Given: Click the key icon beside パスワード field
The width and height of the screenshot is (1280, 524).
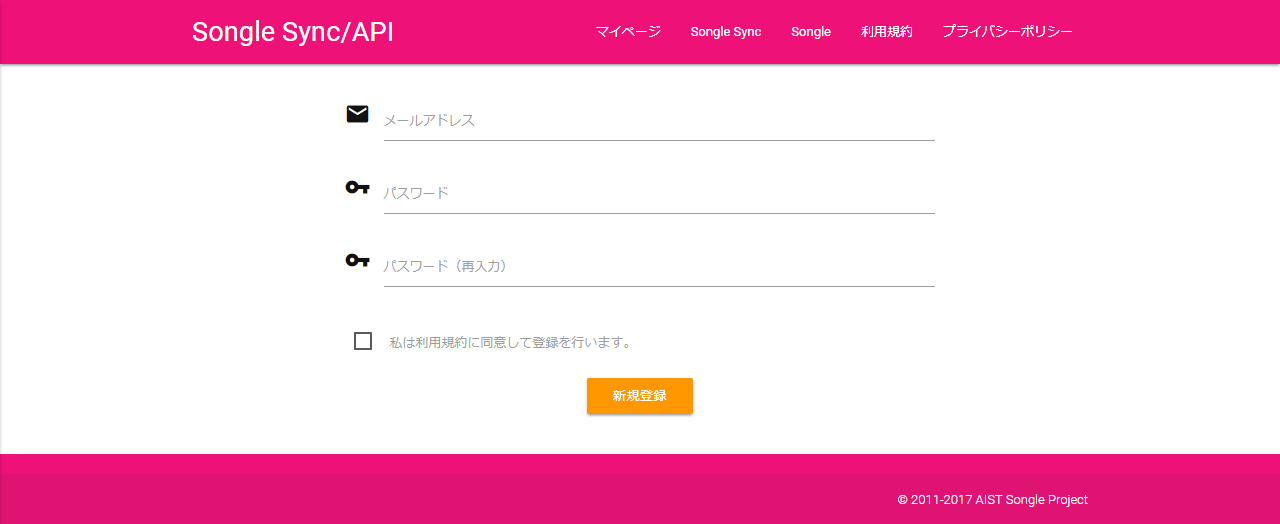Looking at the screenshot, I should click(357, 187).
